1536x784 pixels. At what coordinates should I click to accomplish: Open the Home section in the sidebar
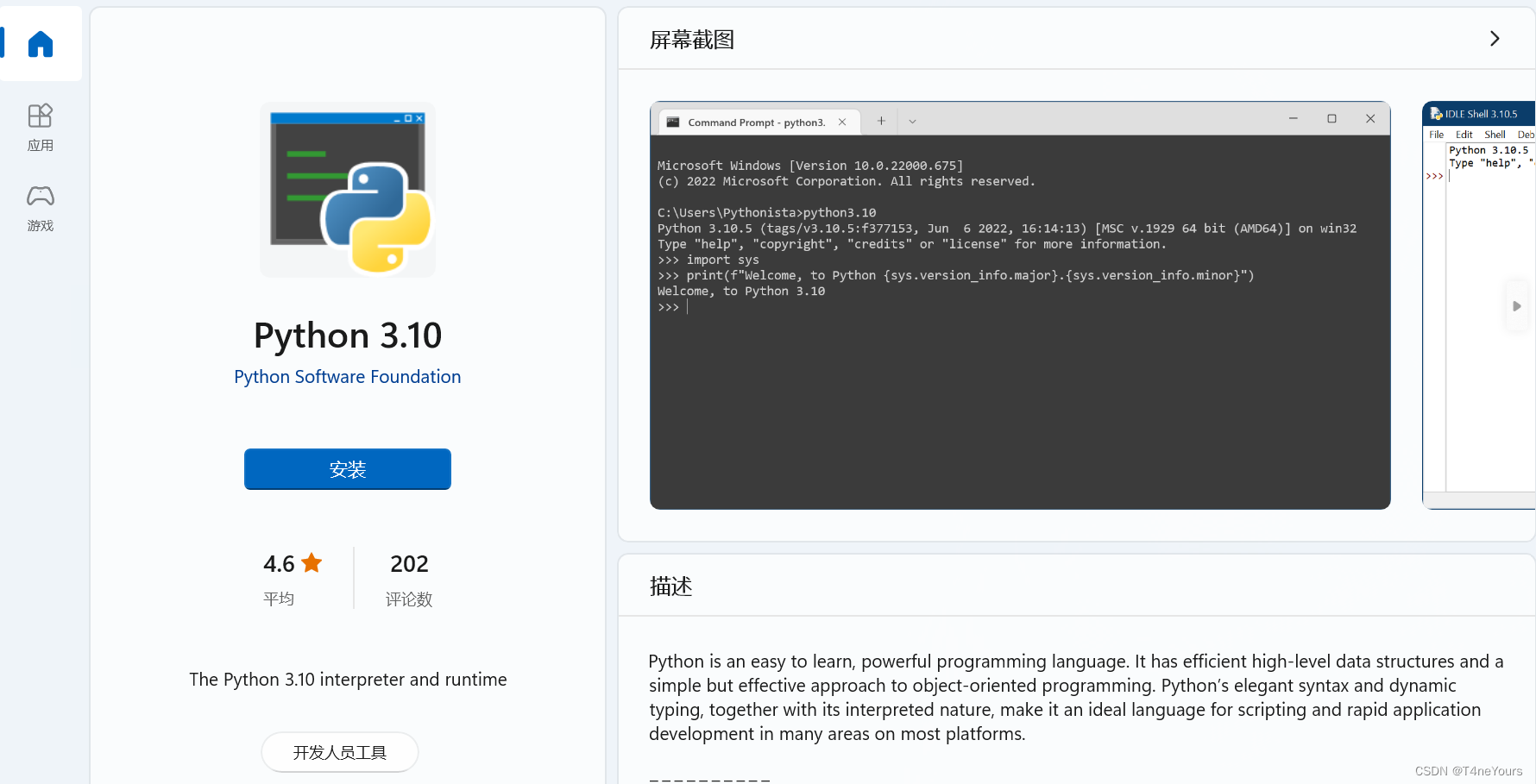pos(41,43)
